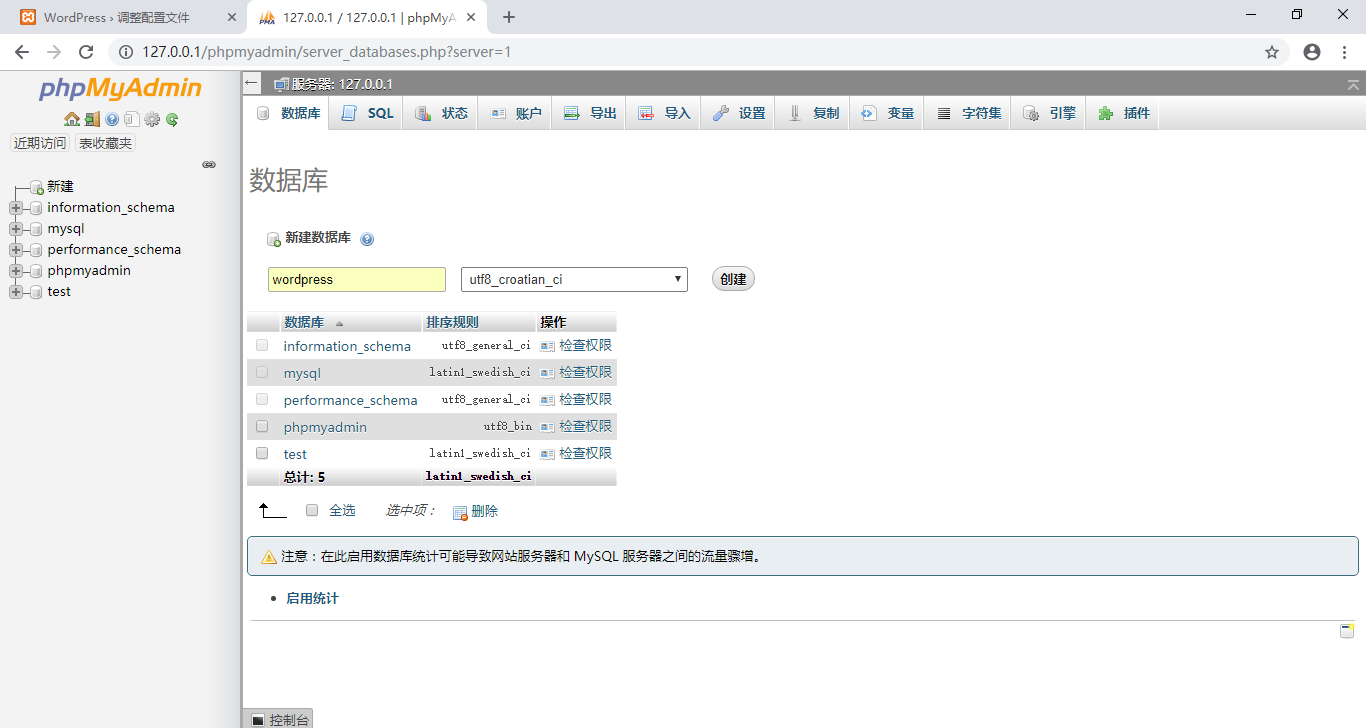Click the console icon beside 控制台

(x=258, y=720)
